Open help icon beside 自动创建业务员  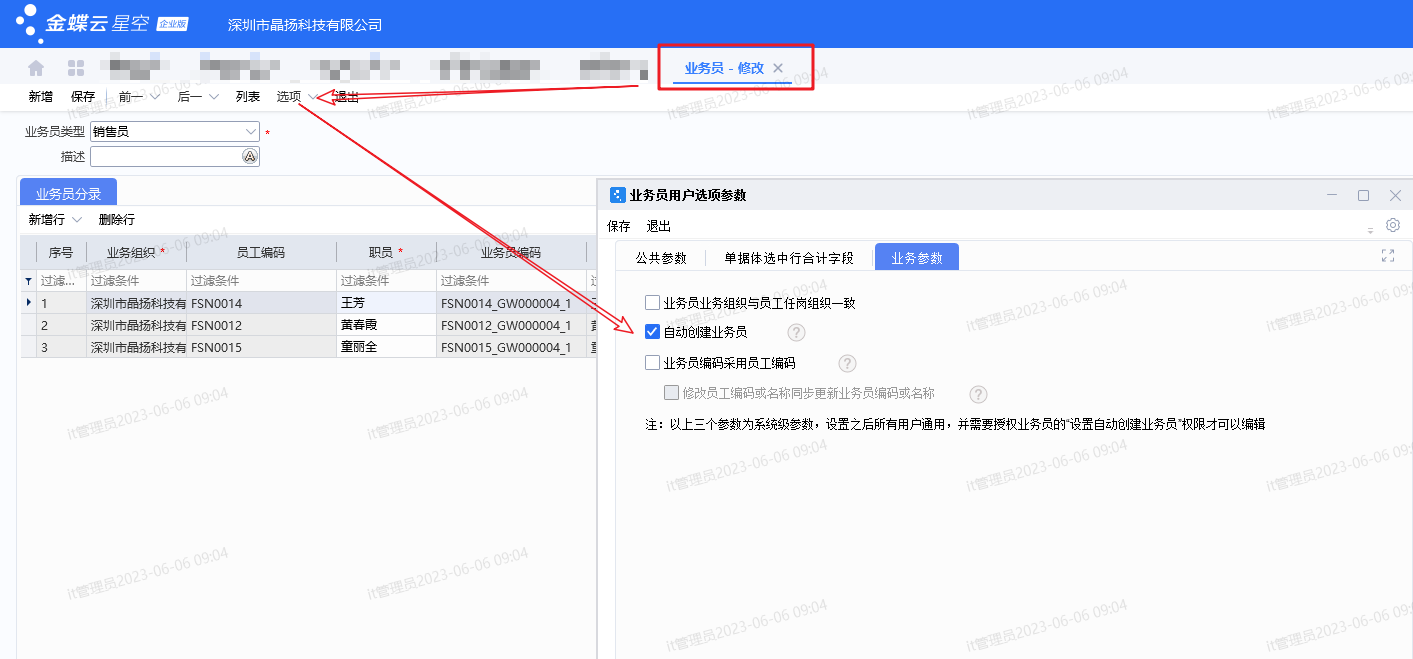[796, 332]
